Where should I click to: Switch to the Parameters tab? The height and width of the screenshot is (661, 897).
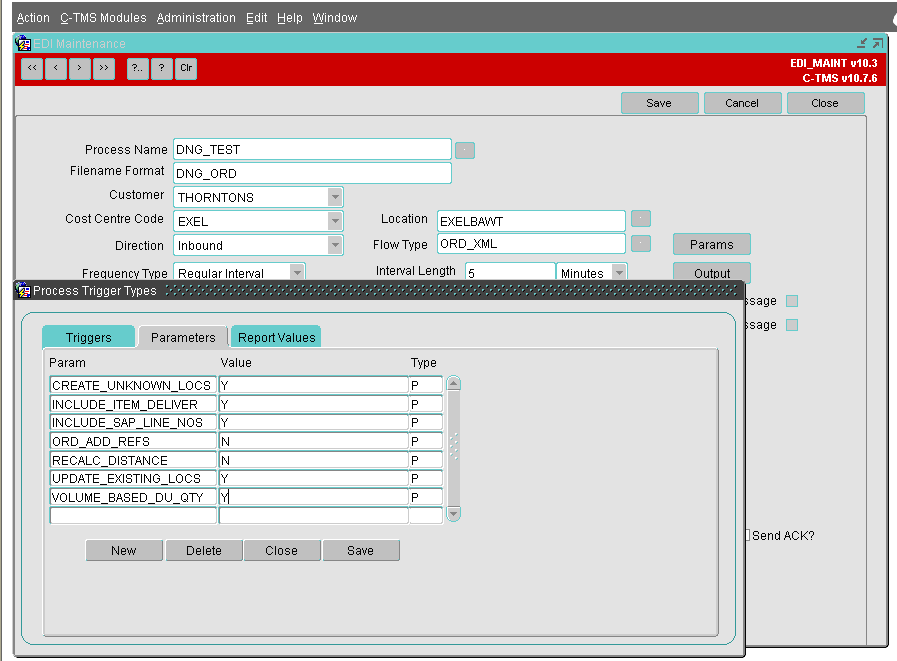point(183,337)
